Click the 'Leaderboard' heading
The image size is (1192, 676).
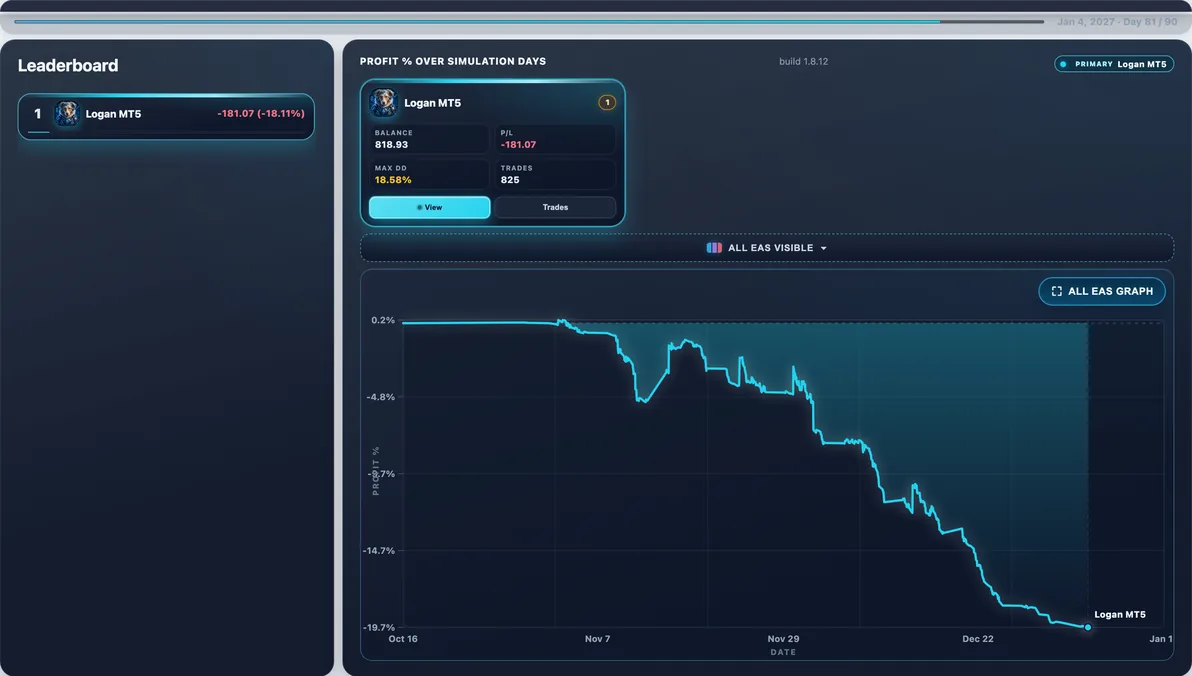point(68,65)
